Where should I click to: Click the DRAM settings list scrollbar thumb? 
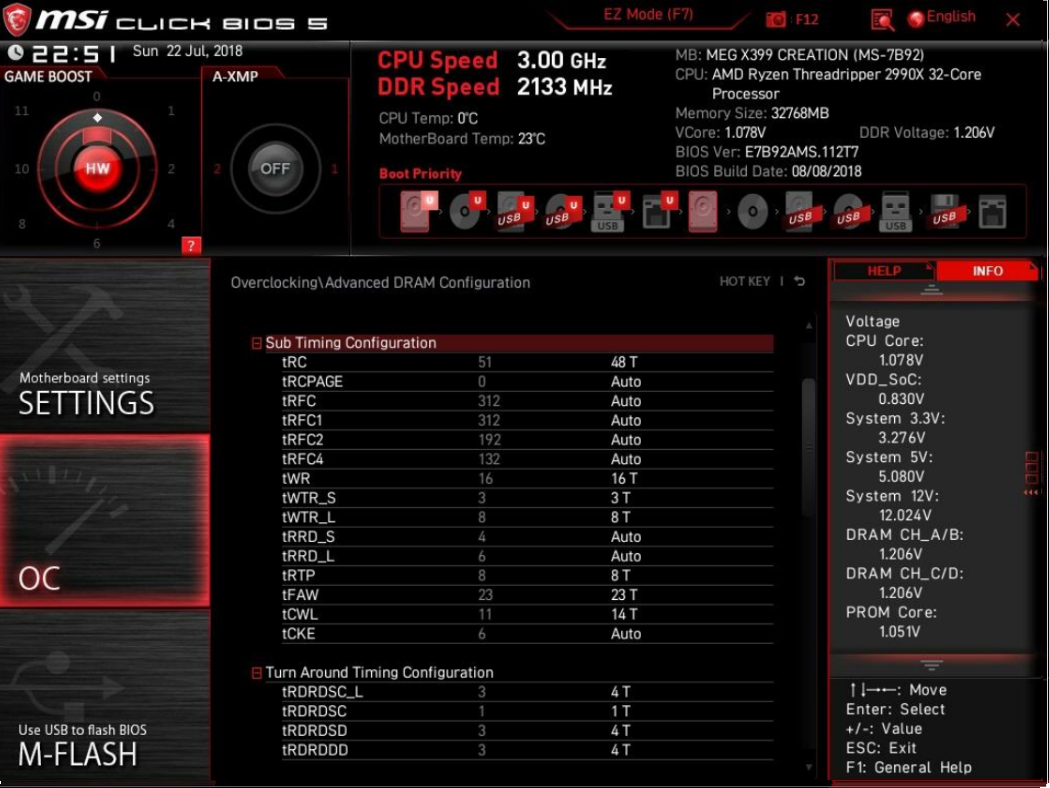[808, 447]
